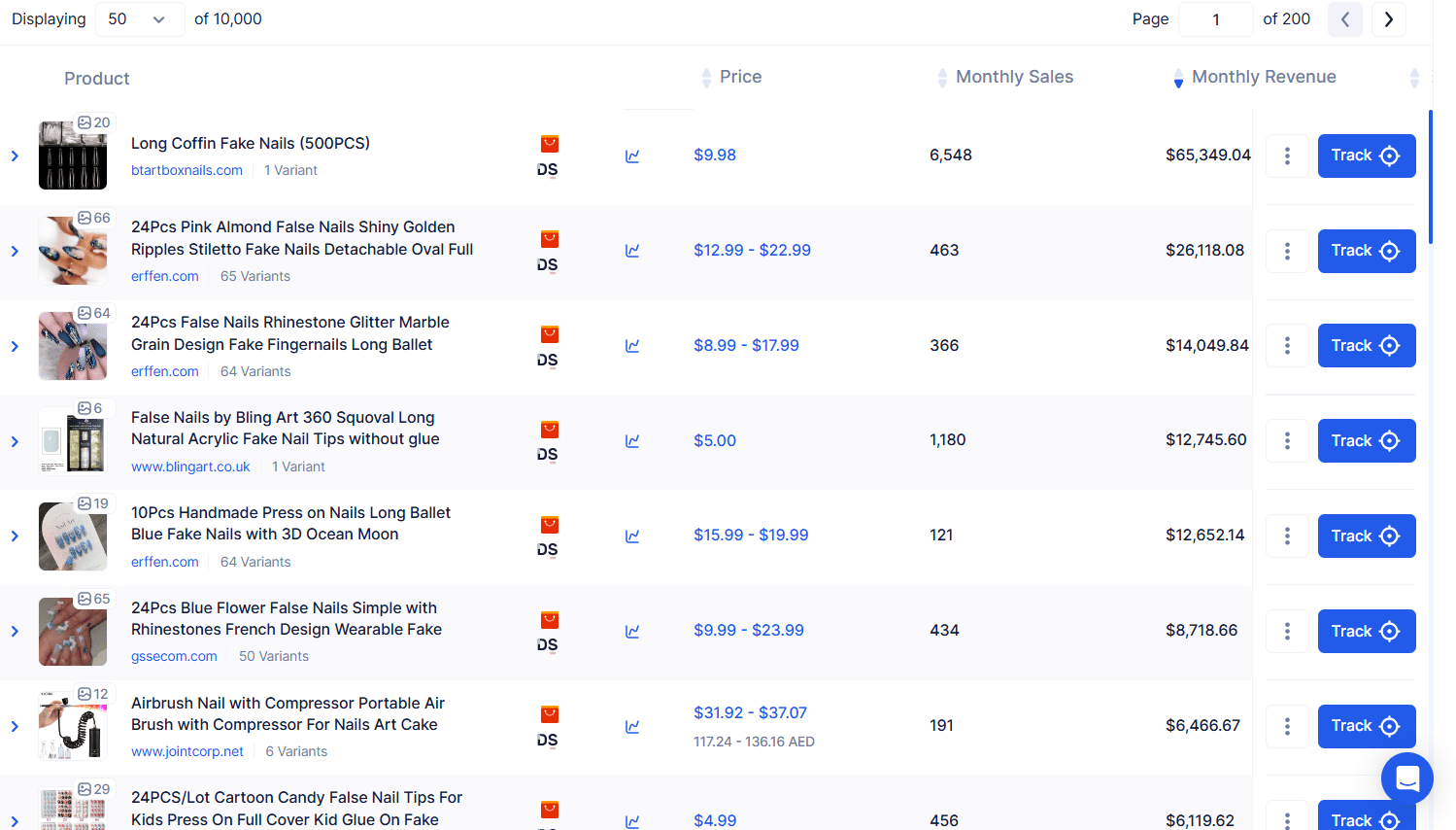Open more options menu for Airbrush Nail with Compressor
The width and height of the screenshot is (1456, 830).
pyautogui.click(x=1287, y=726)
